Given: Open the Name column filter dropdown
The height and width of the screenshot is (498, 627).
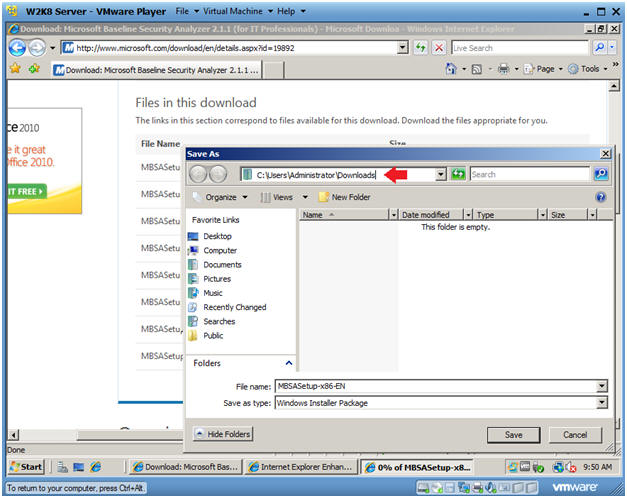Looking at the screenshot, I should point(393,215).
